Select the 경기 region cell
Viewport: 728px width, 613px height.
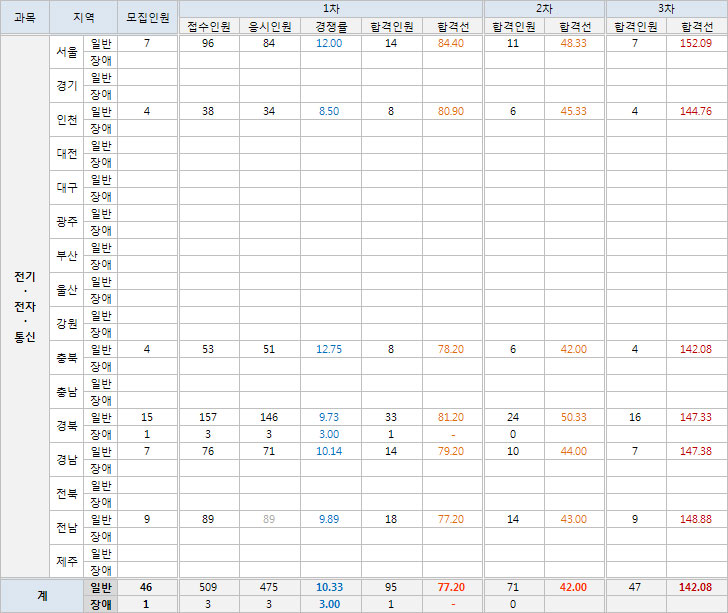[67, 85]
